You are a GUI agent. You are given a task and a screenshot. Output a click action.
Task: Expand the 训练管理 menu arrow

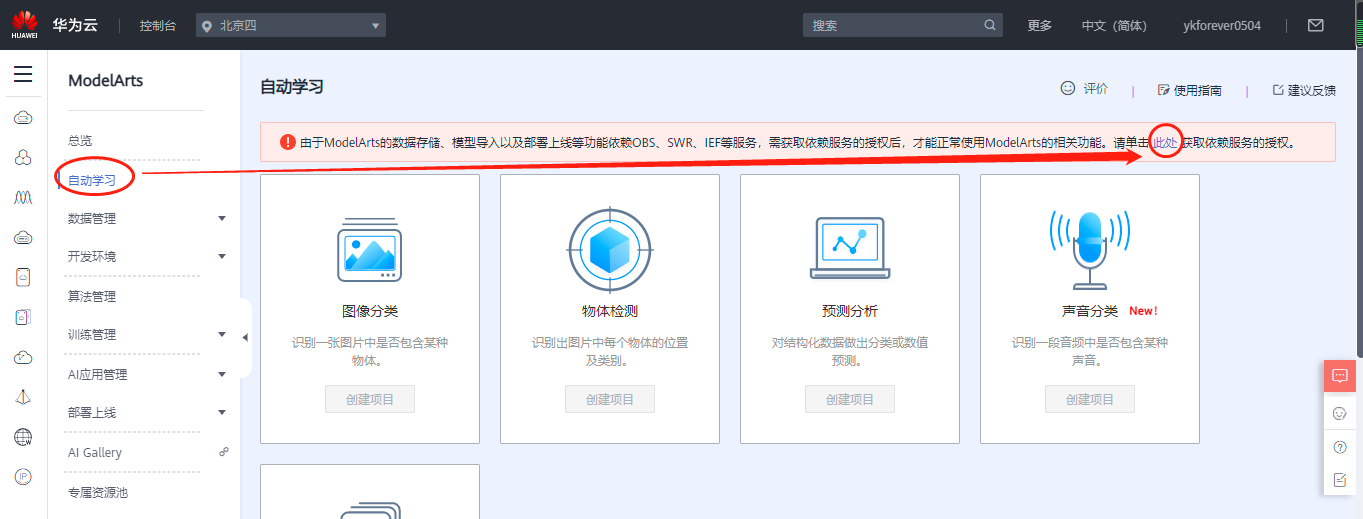click(x=222, y=334)
